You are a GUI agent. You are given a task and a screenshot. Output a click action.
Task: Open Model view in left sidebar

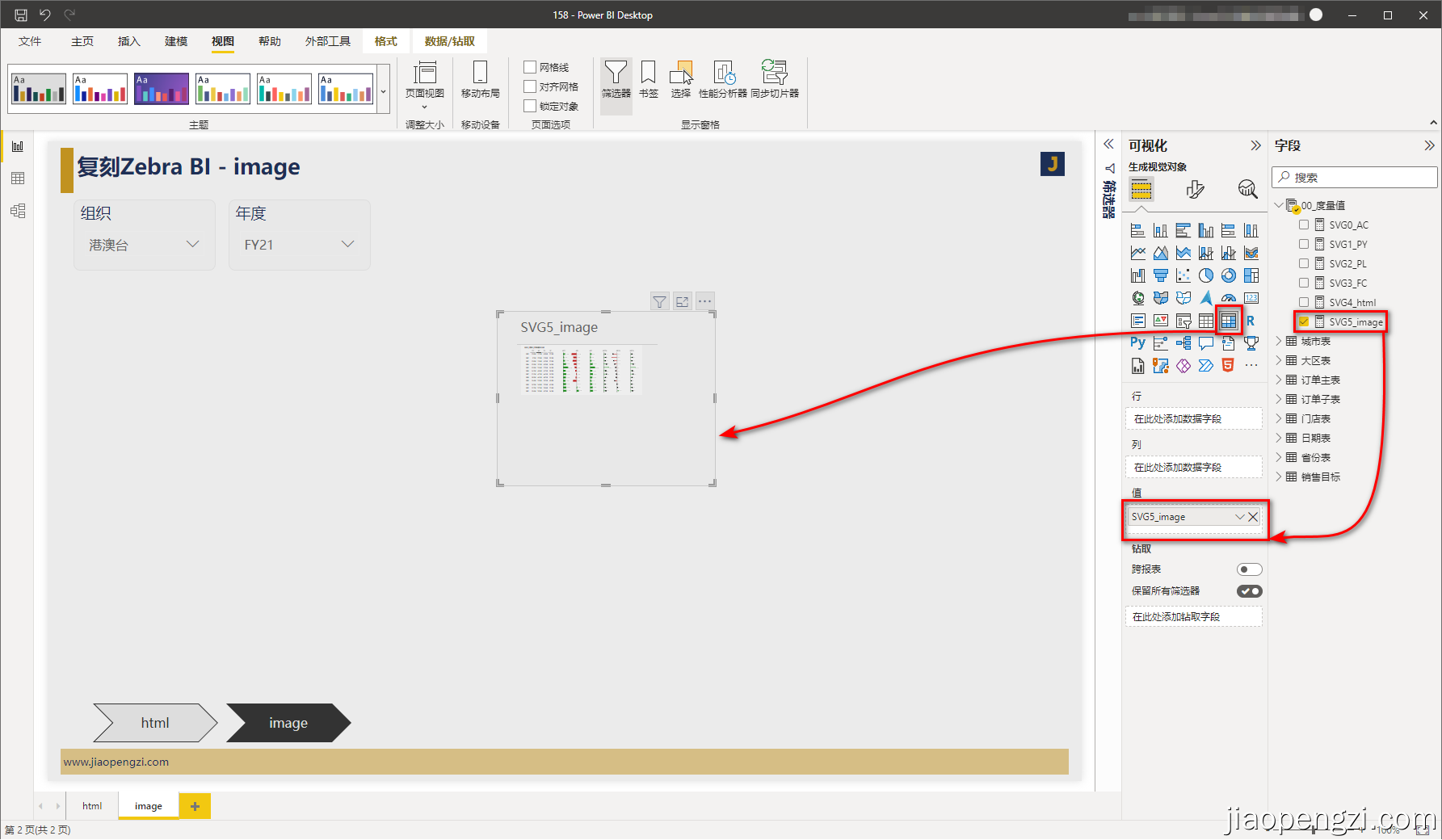point(18,211)
